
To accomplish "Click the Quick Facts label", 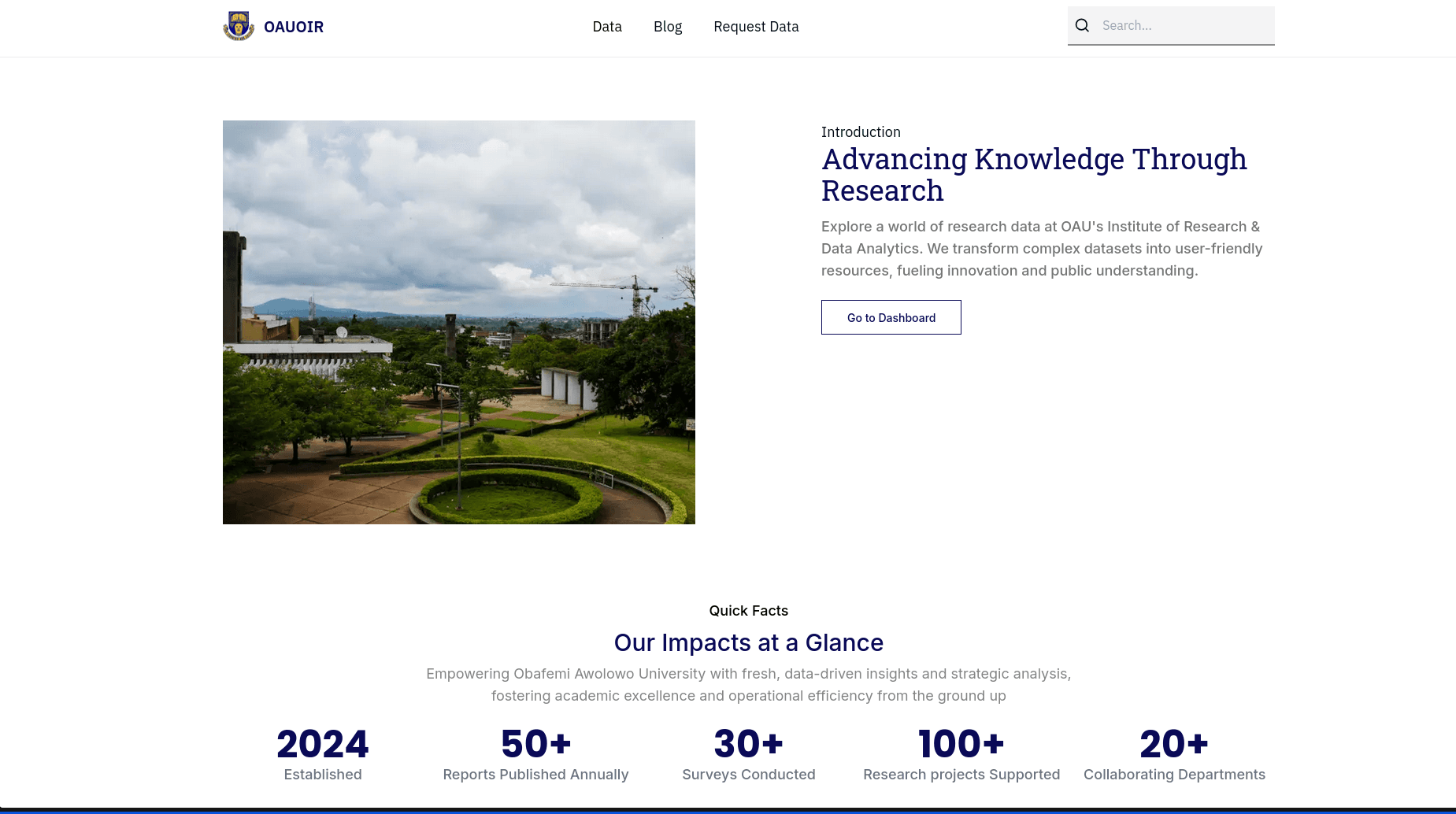I will pyautogui.click(x=748, y=611).
